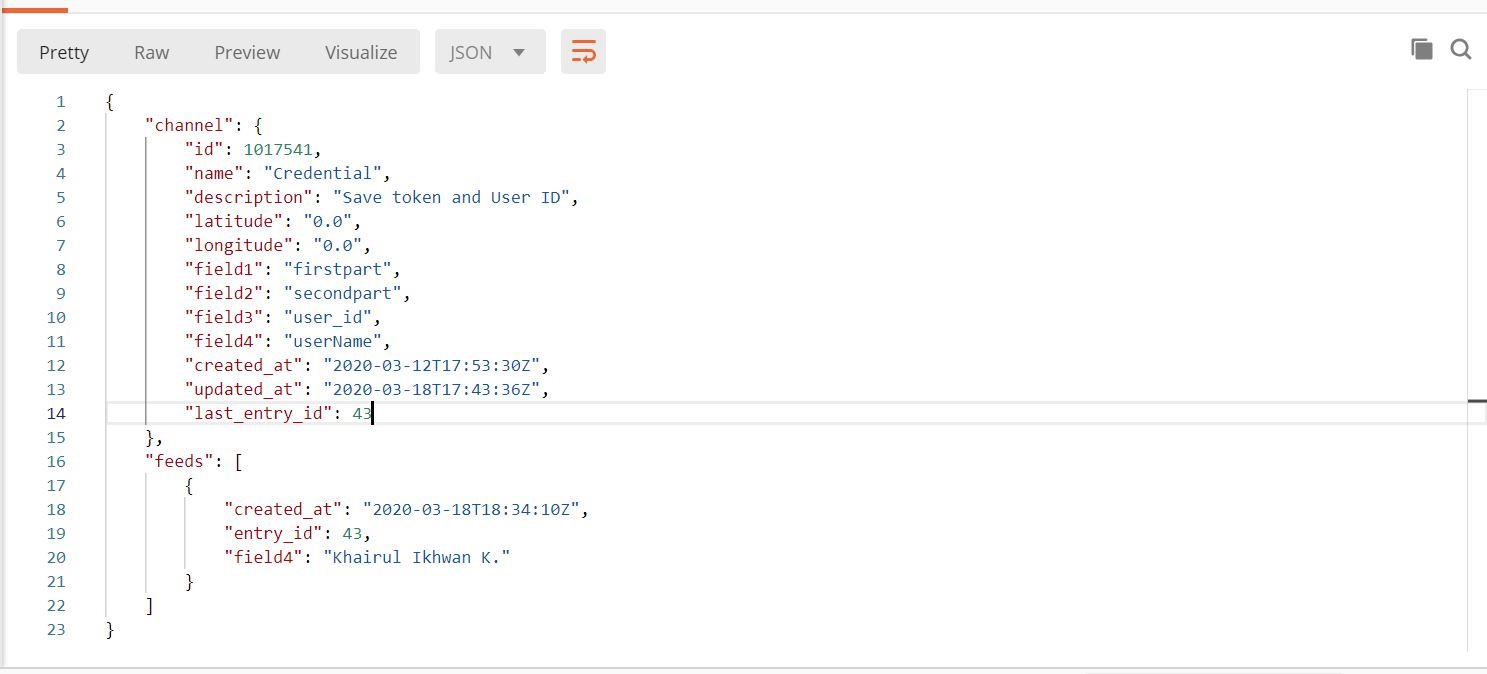Screen dimensions: 1487x674
Task: Click the "feeds" key on line 16
Action: (x=176, y=461)
